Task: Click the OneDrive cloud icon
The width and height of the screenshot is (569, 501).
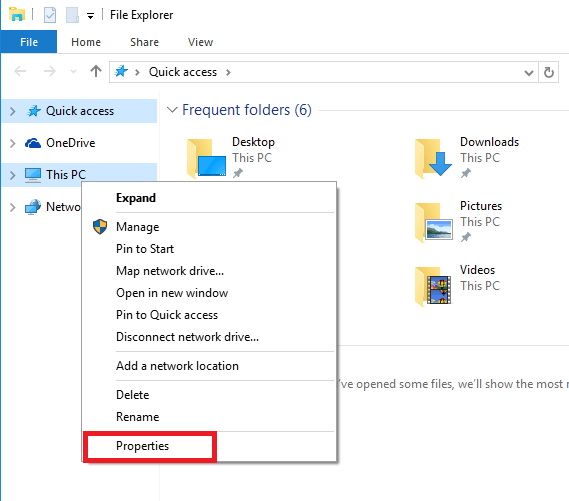Action: (x=33, y=143)
